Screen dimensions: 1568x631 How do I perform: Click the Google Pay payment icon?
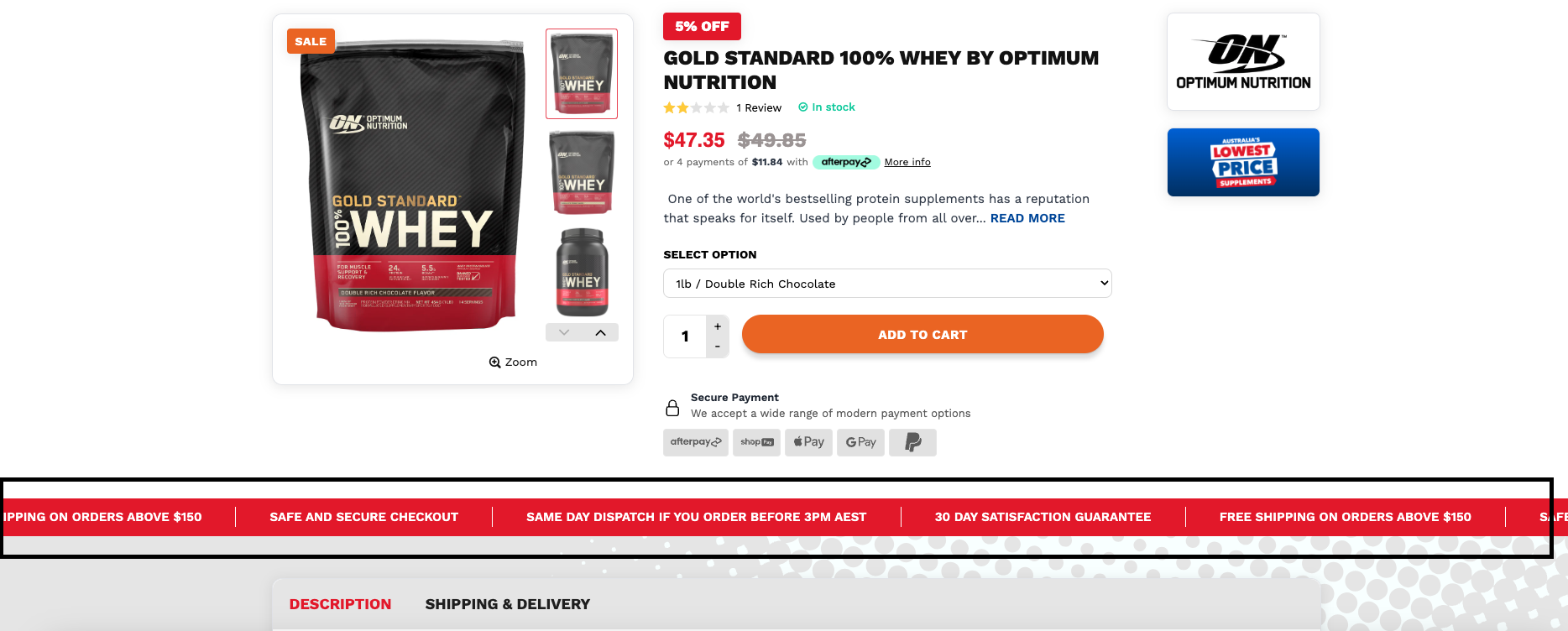pos(860,442)
